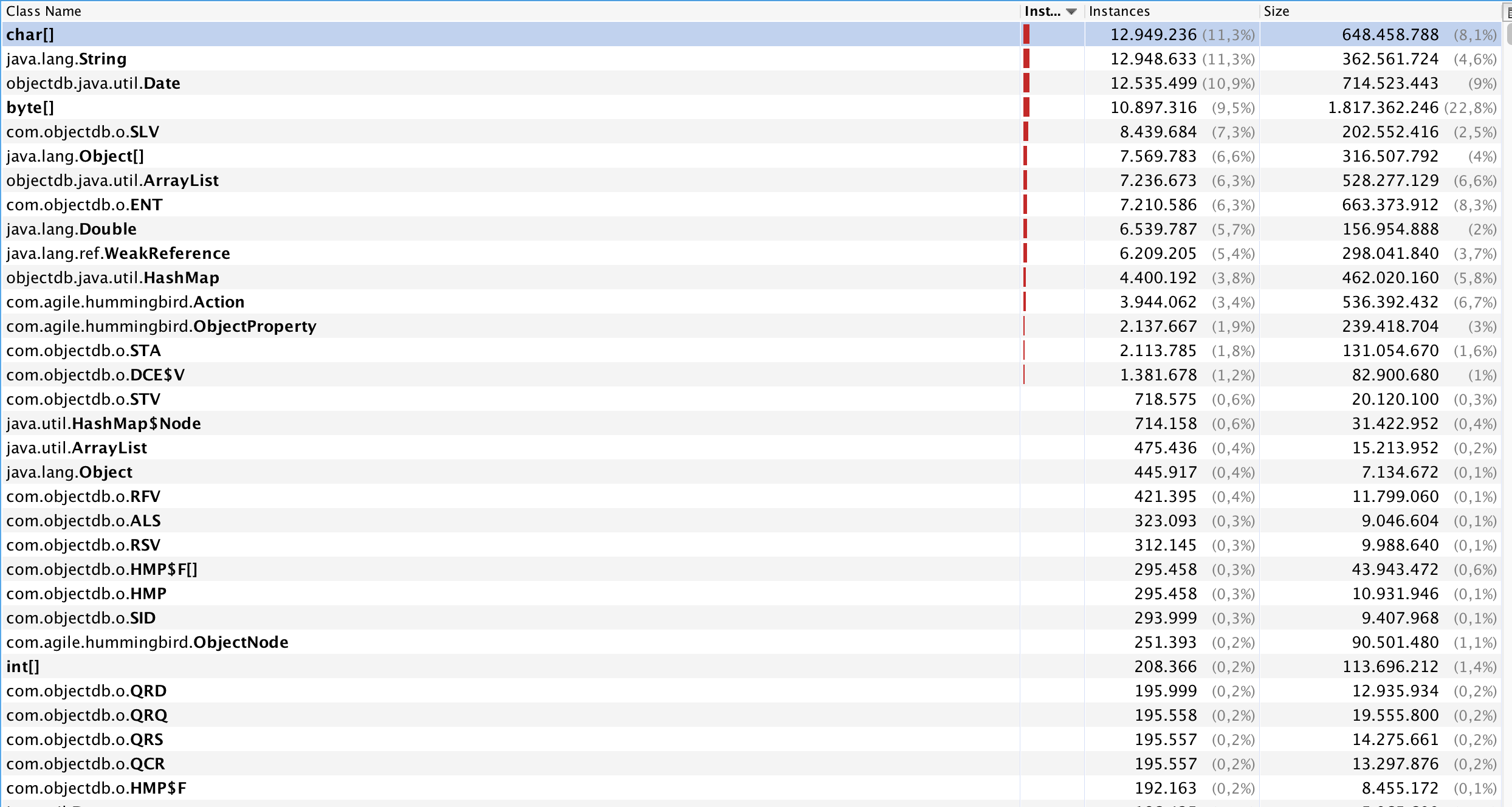Viewport: 1512px width, 807px height.
Task: Sort by the Size column header
Action: (1380, 11)
